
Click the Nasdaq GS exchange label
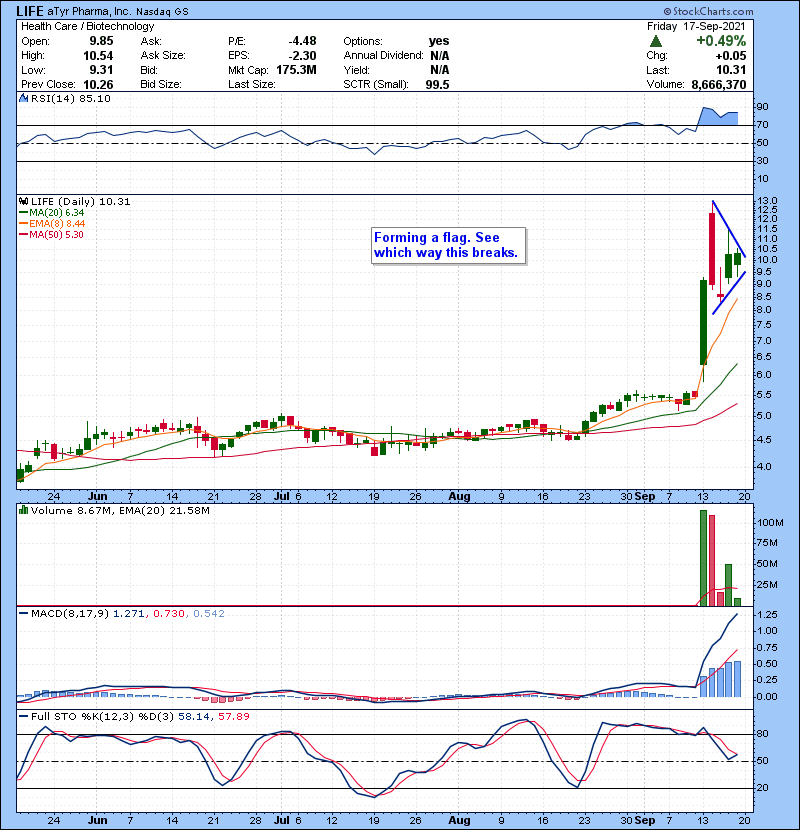(162, 12)
